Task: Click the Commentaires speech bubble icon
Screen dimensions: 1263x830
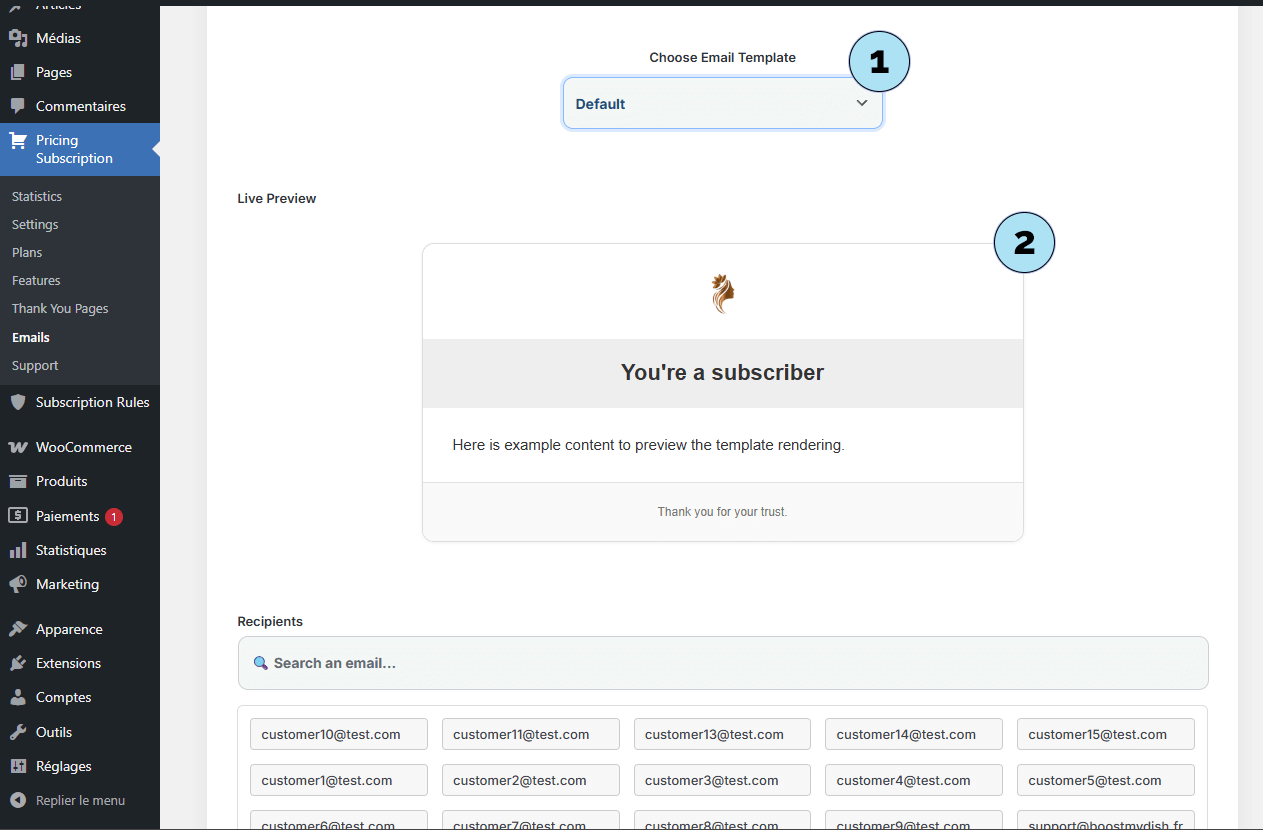Action: [x=18, y=106]
